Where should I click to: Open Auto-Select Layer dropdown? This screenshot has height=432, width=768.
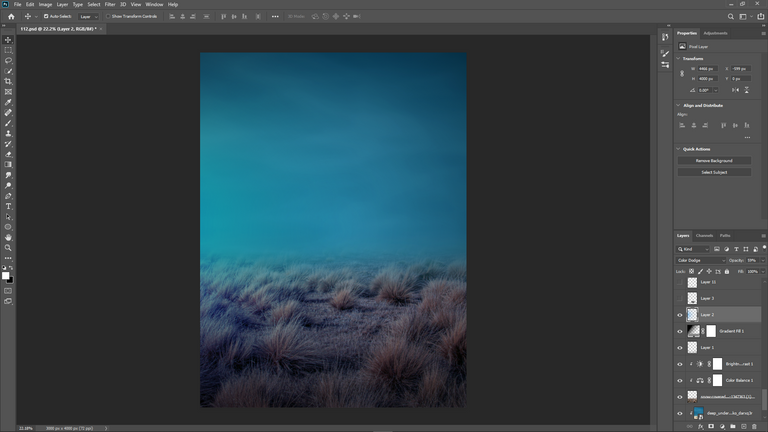[89, 16]
